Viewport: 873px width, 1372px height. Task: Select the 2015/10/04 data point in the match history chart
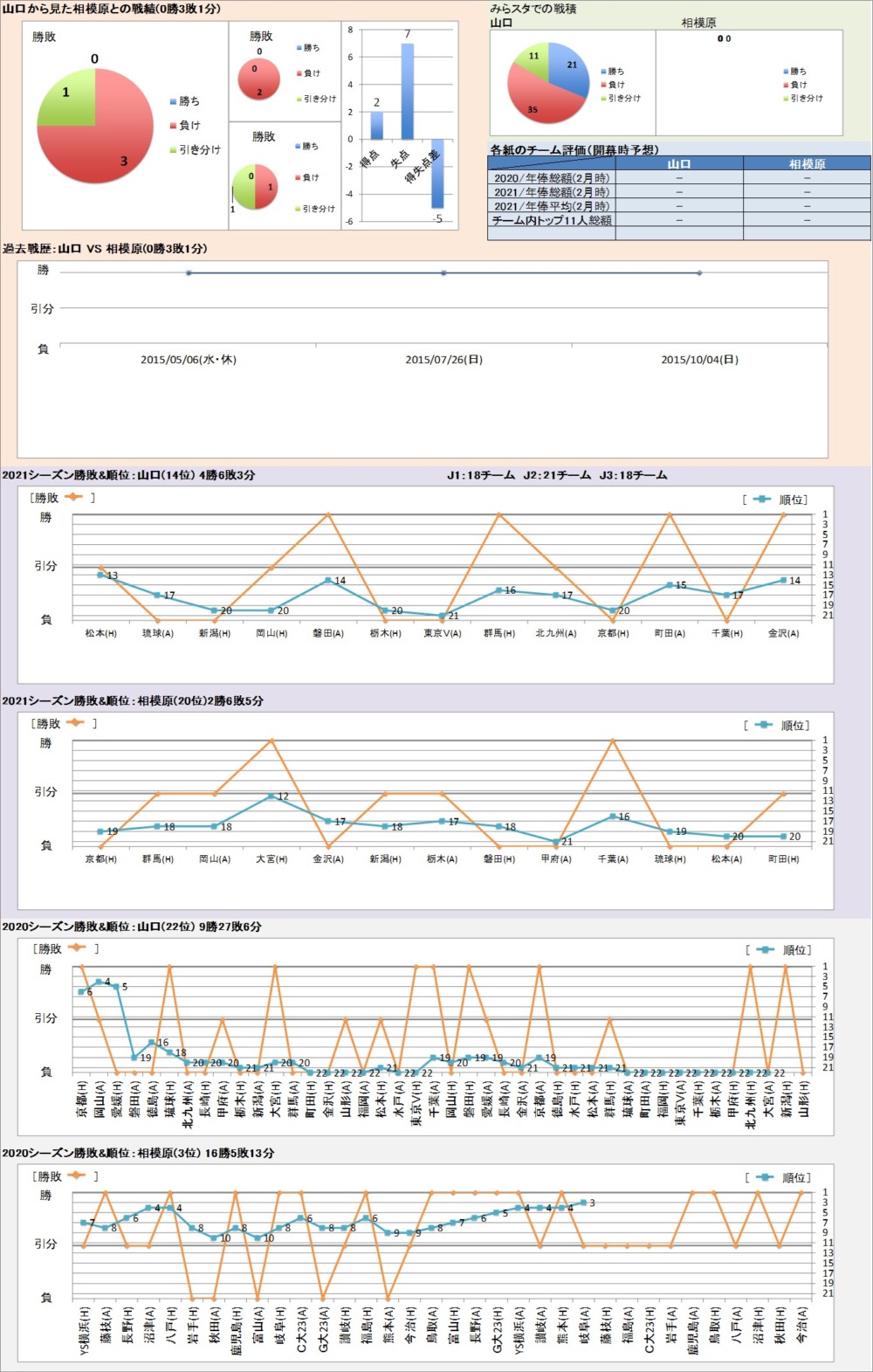tap(699, 273)
